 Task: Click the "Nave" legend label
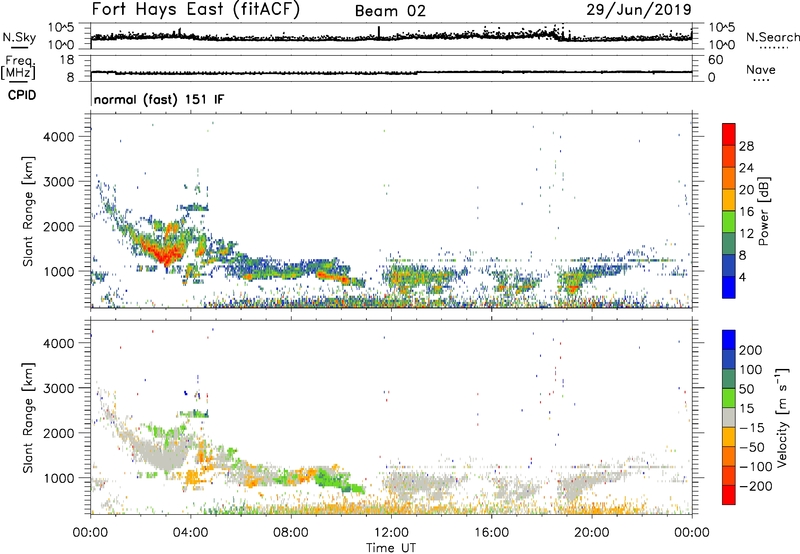pos(761,69)
